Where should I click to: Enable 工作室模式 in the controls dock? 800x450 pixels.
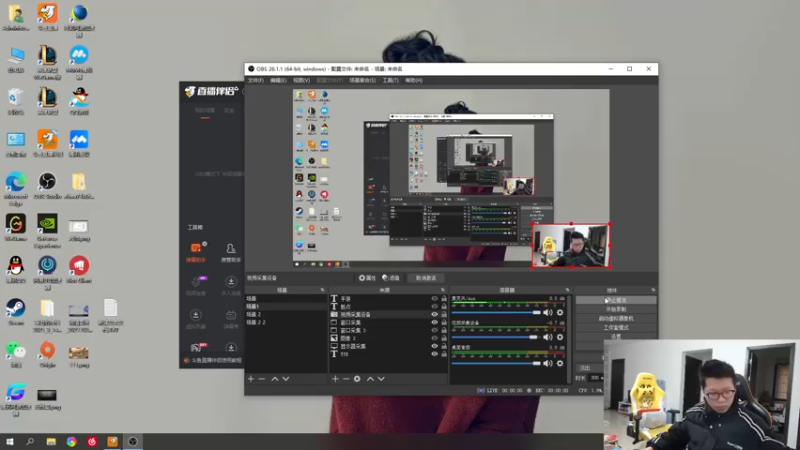click(616, 328)
